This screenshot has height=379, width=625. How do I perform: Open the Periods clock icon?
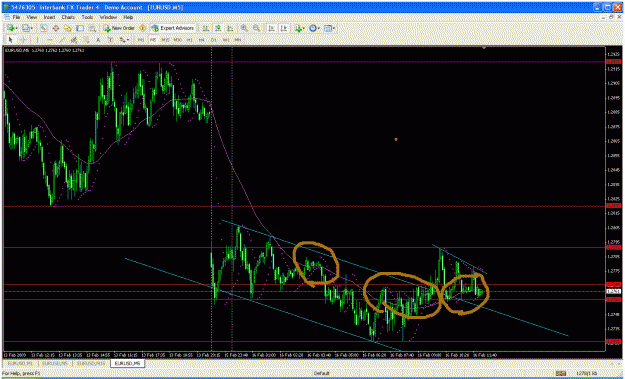click(313, 28)
